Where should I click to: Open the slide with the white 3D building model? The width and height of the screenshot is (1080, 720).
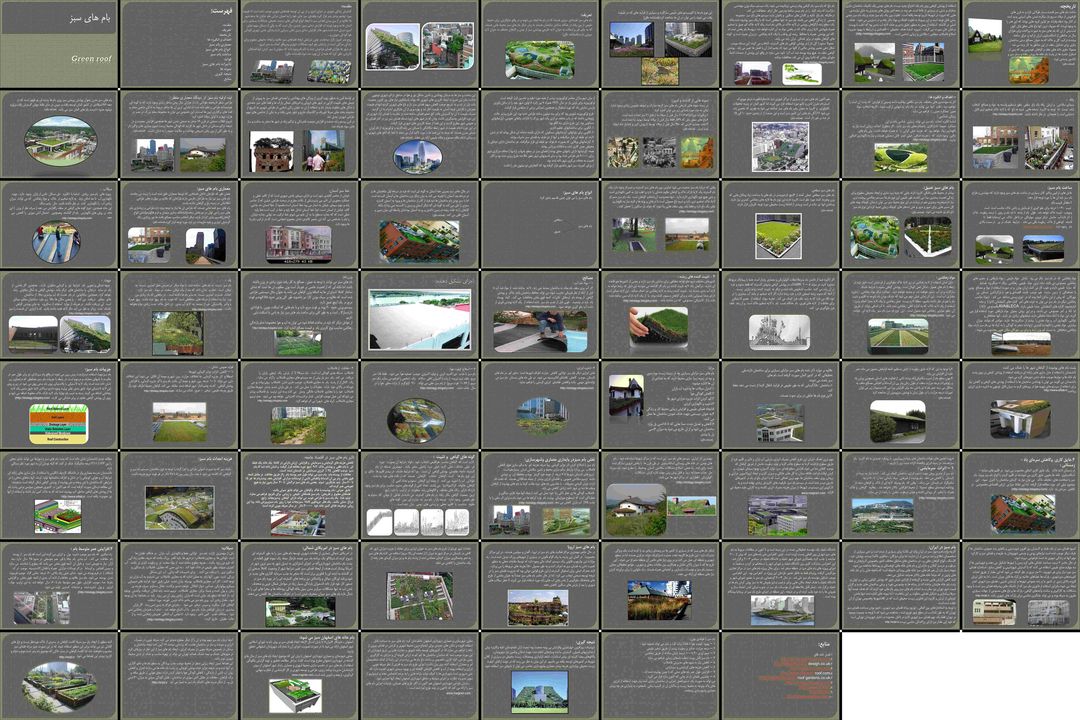click(x=300, y=676)
